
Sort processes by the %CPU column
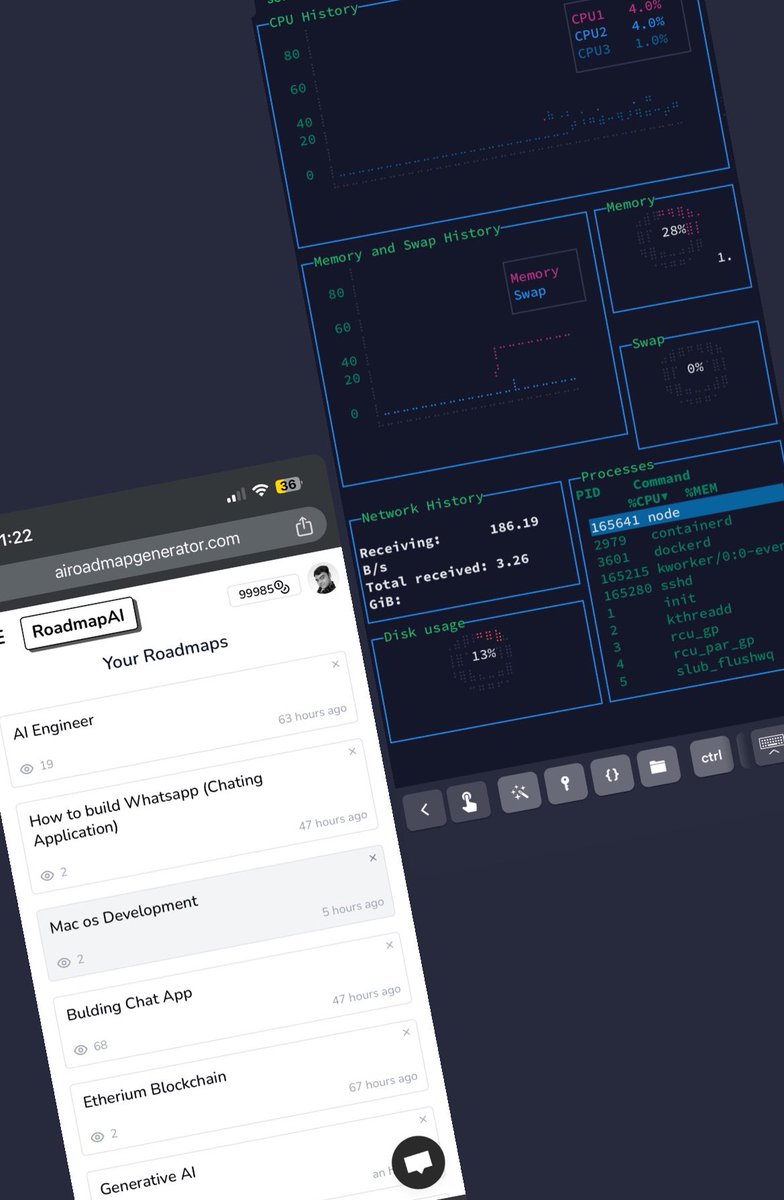[x=648, y=499]
